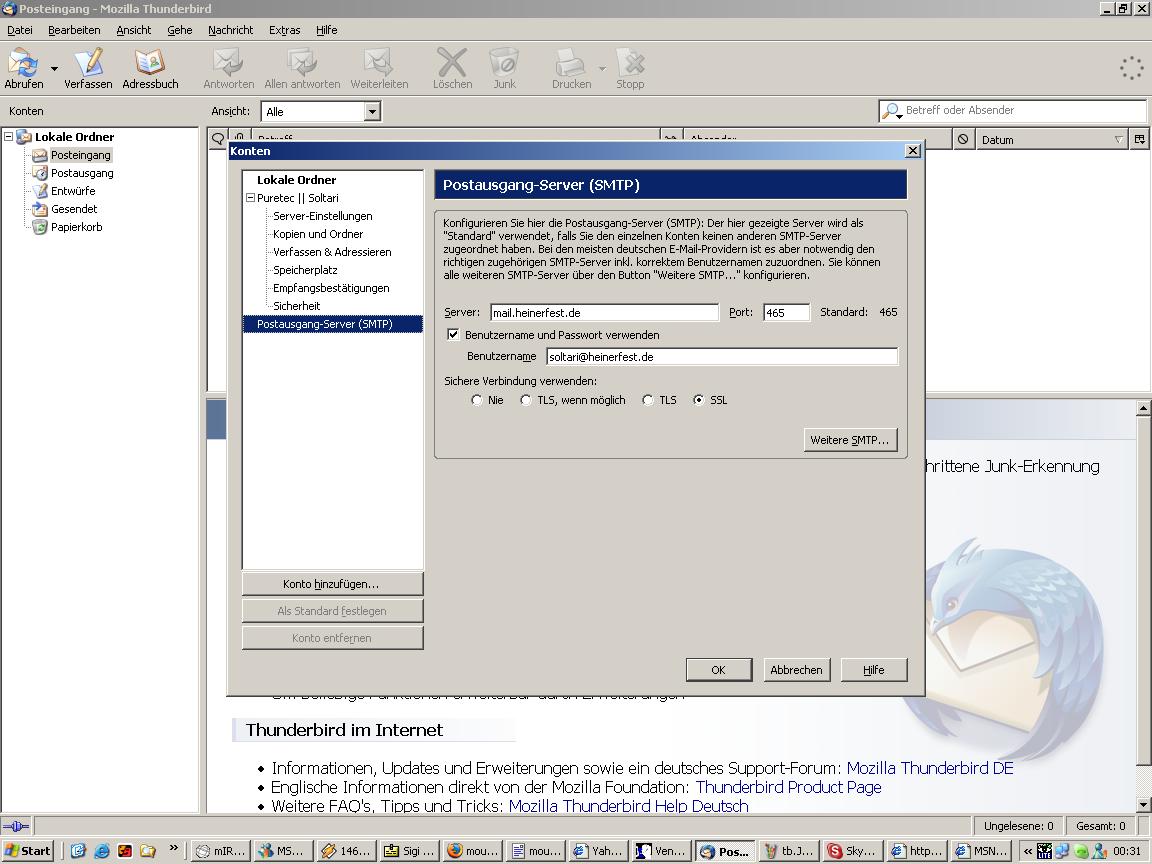Click the Weitere SMTP... button
The image size is (1152, 864).
click(850, 440)
